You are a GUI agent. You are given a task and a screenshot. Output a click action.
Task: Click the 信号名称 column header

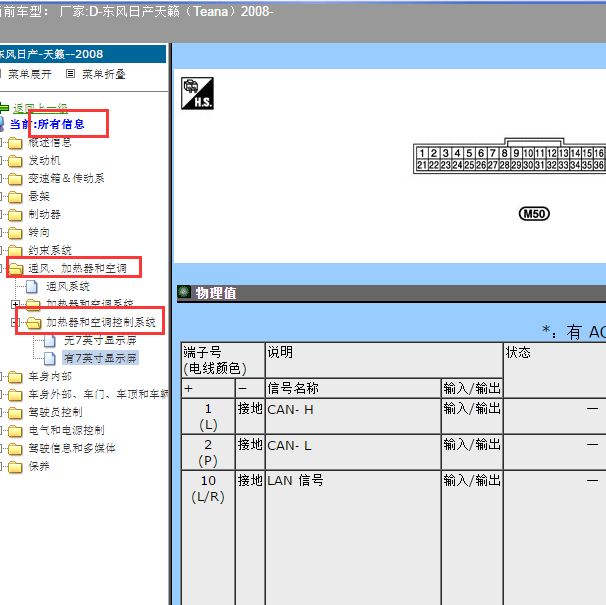pos(353,388)
